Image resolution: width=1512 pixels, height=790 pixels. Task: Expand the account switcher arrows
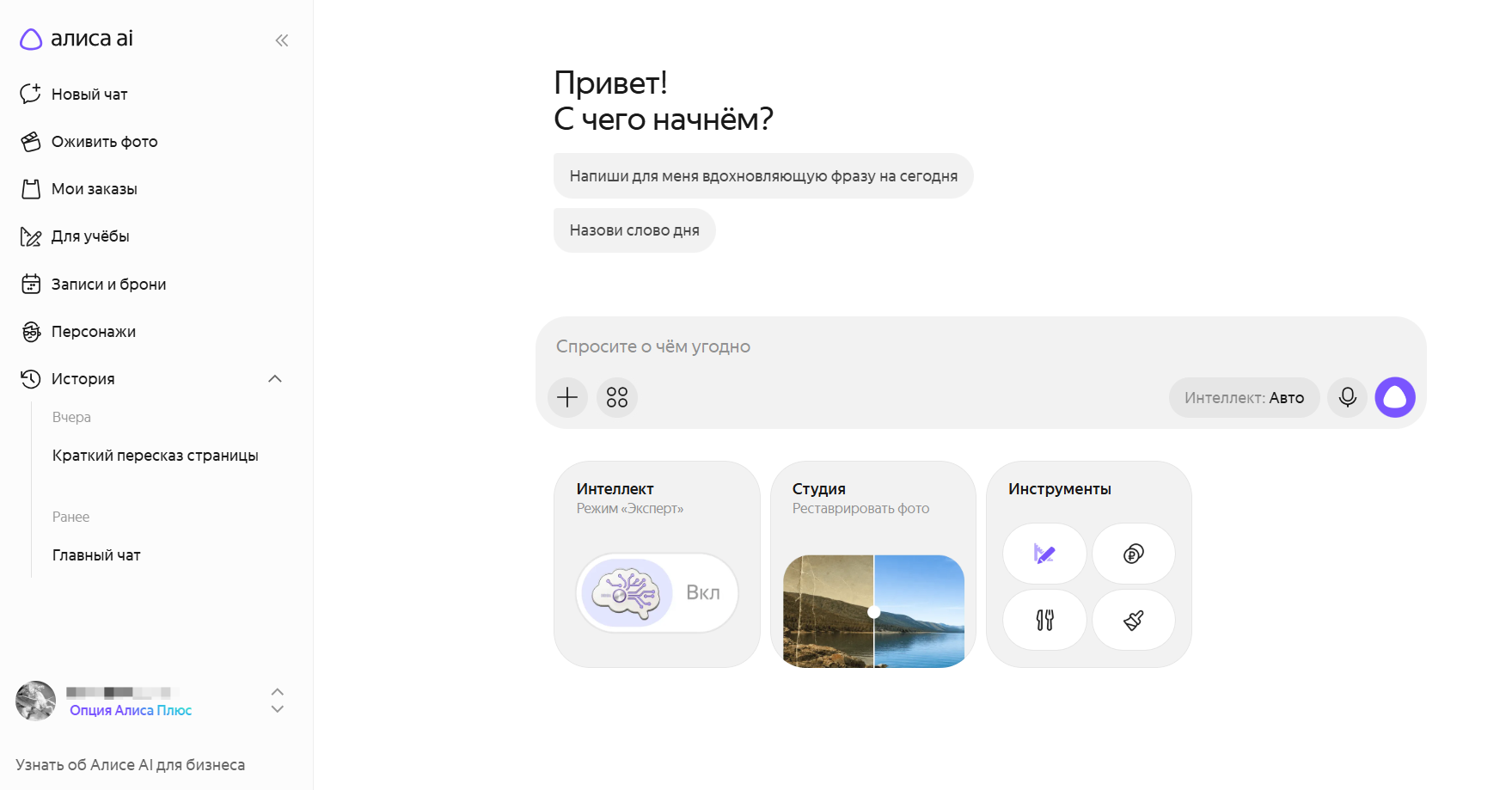coord(277,701)
